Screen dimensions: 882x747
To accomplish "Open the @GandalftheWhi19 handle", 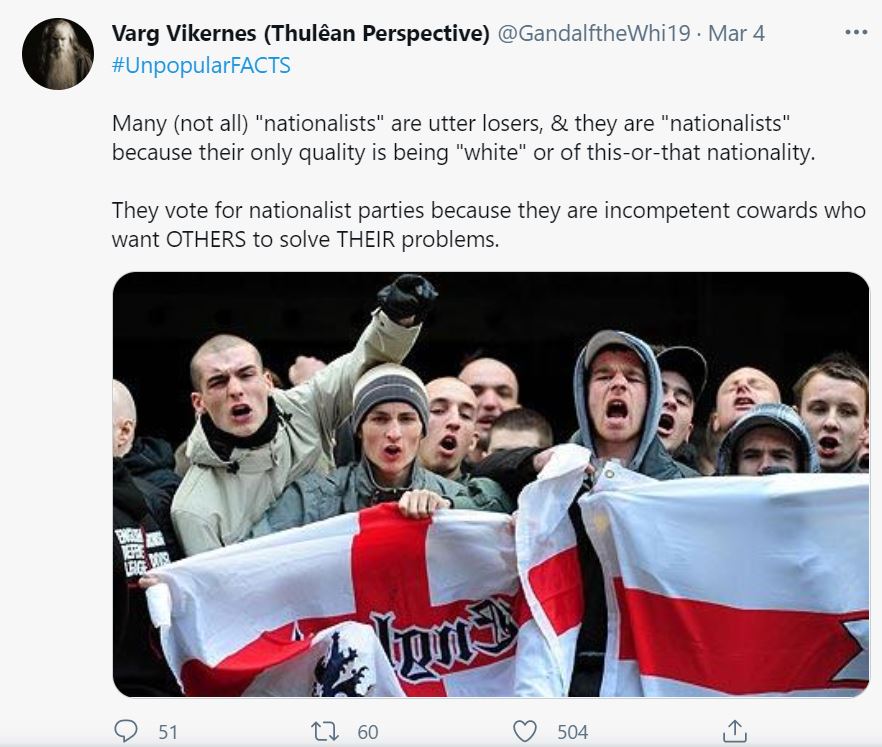I will point(595,33).
